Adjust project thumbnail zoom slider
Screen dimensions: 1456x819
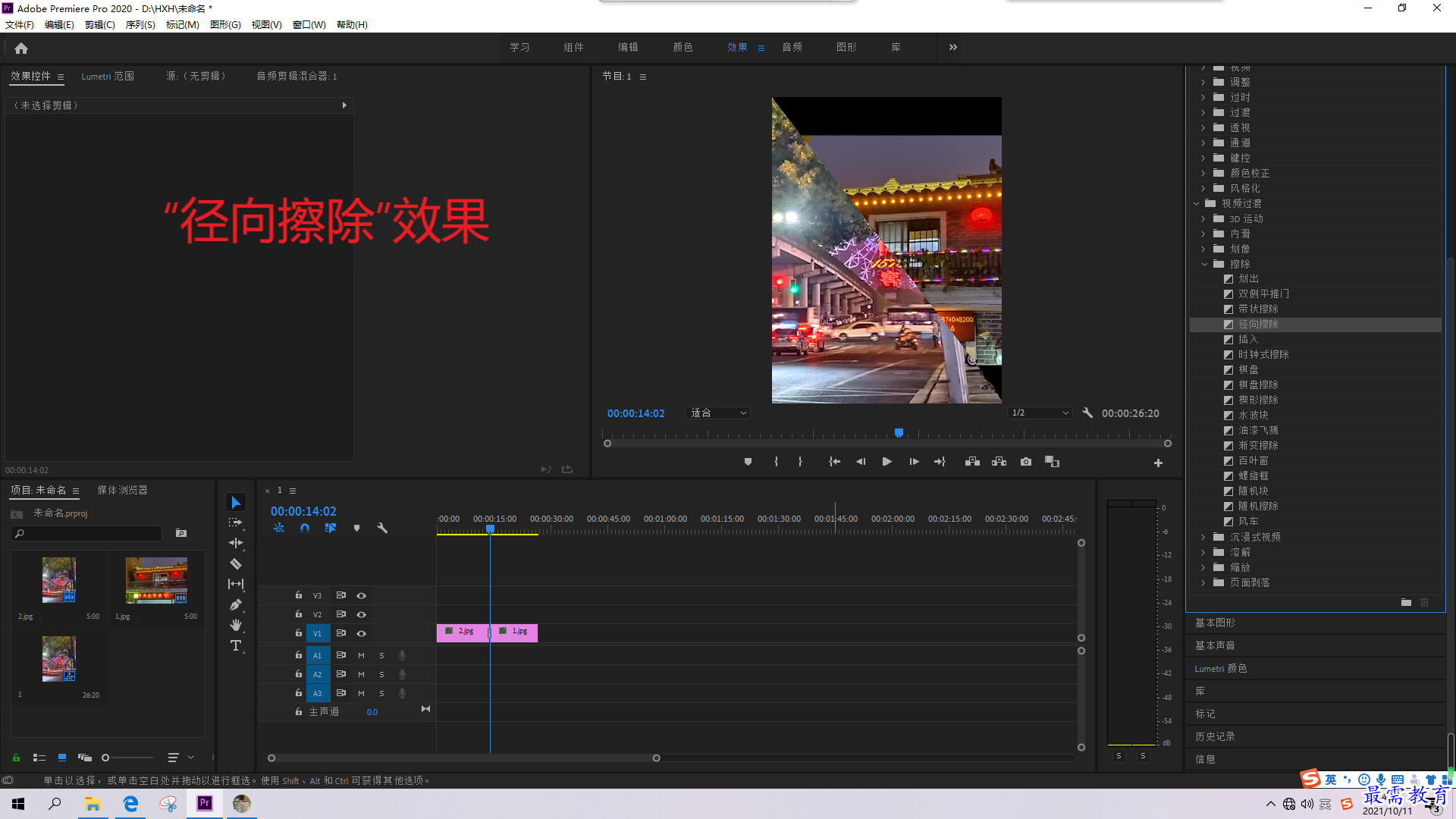click(105, 758)
